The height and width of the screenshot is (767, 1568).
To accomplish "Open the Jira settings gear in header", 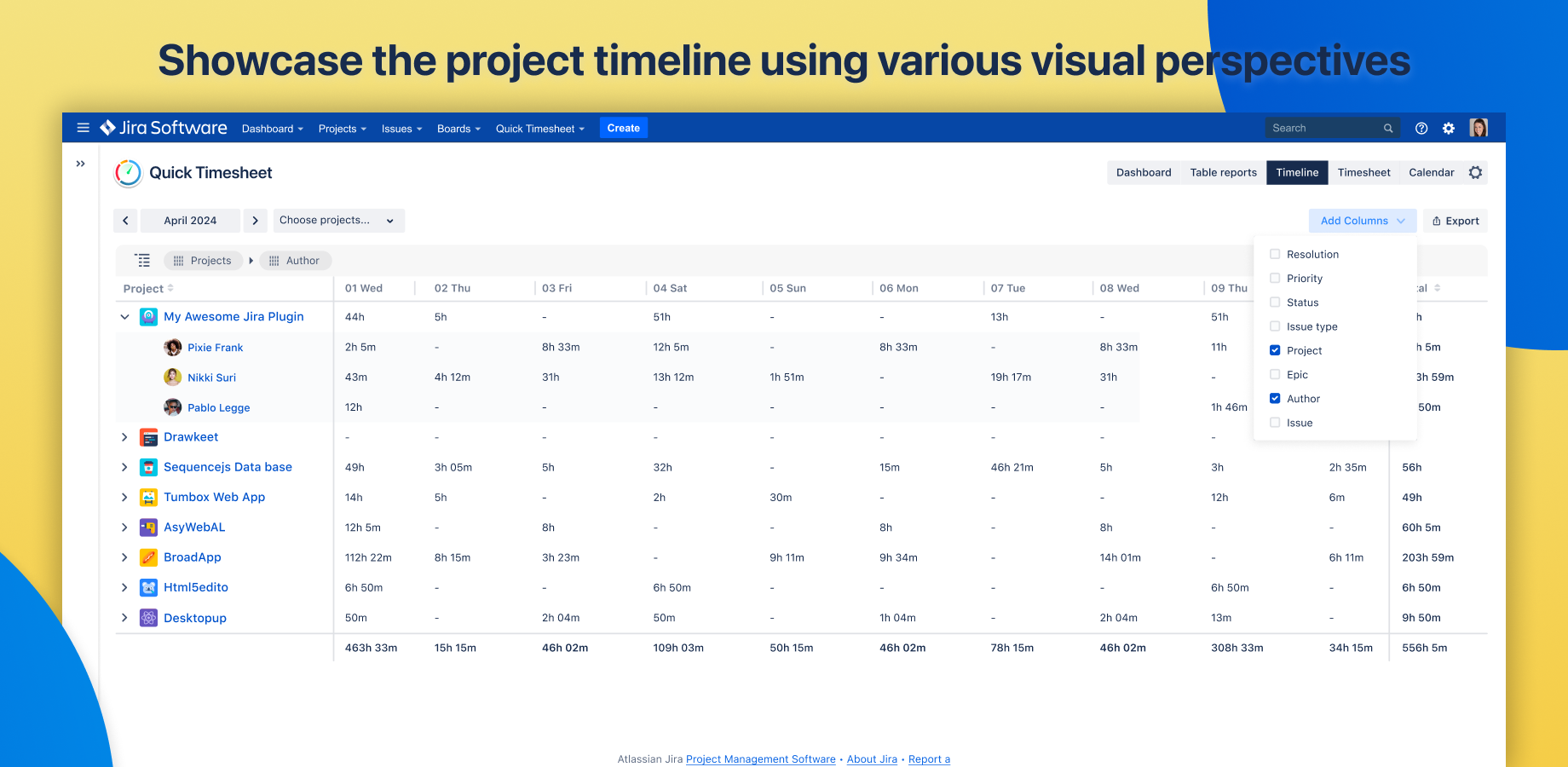I will click(x=1449, y=128).
